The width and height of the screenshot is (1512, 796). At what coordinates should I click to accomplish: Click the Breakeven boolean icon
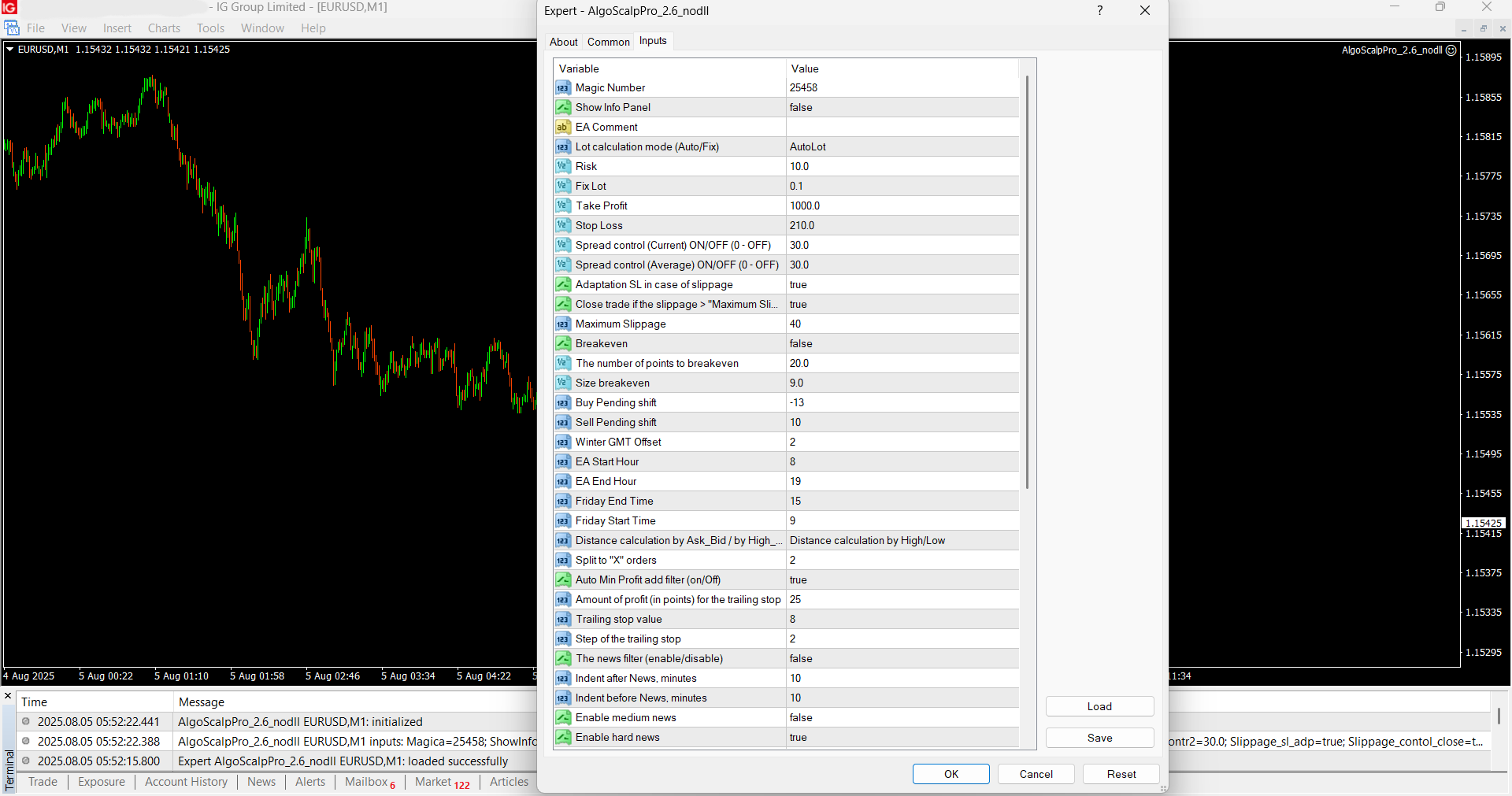click(562, 344)
